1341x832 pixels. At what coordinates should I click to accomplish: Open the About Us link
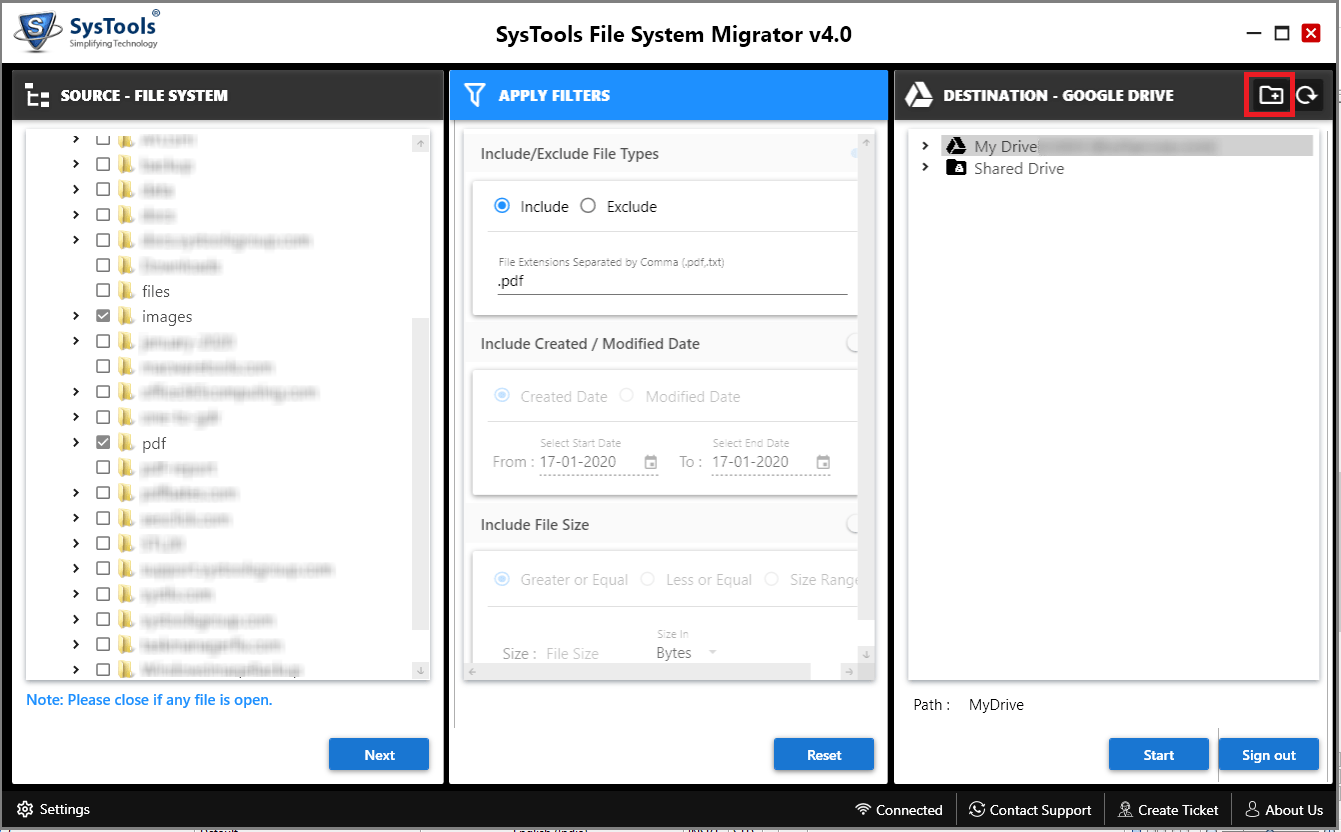pyautogui.click(x=1283, y=809)
